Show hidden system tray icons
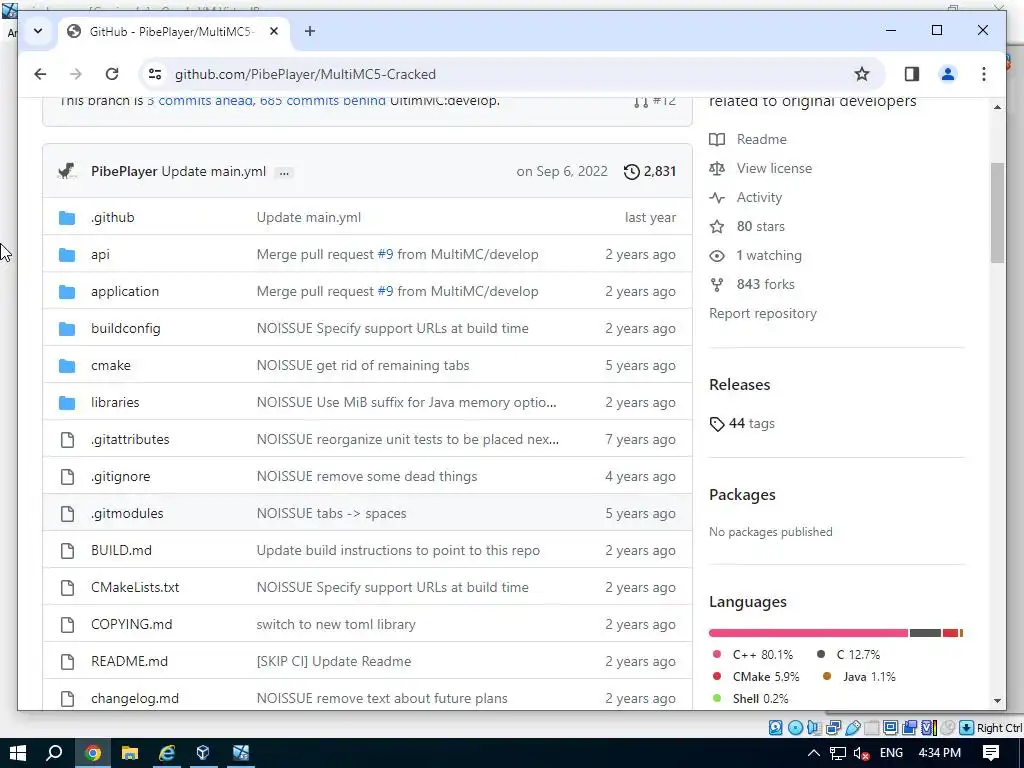The width and height of the screenshot is (1024, 768). pyautogui.click(x=813, y=754)
